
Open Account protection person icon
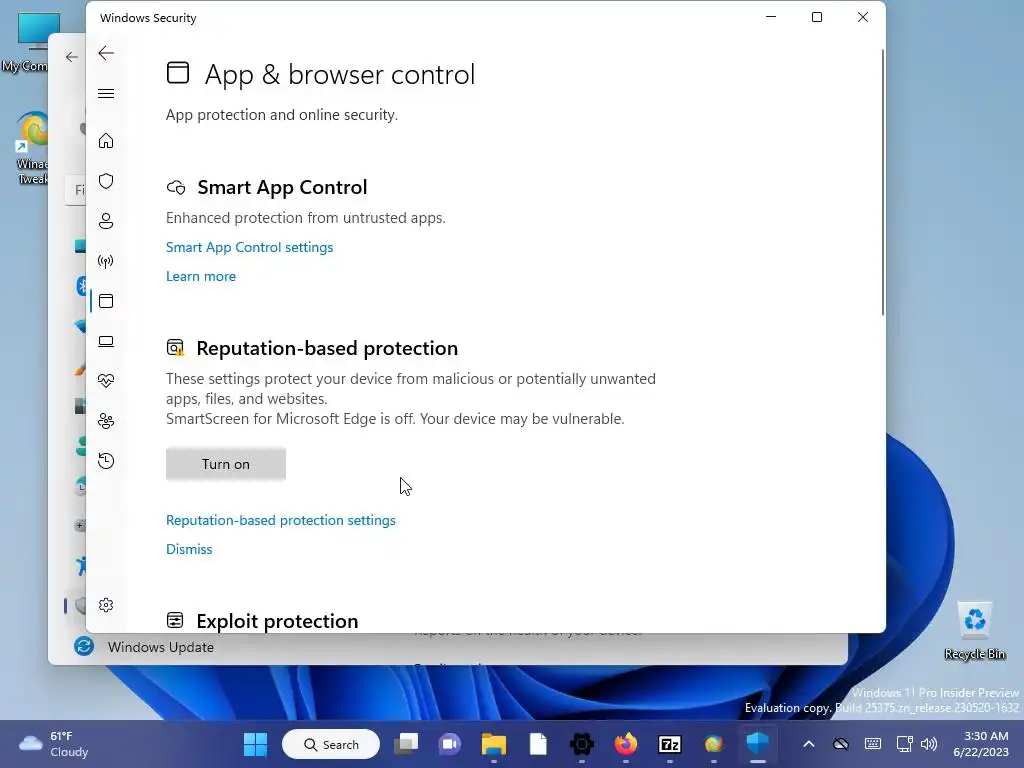point(106,221)
